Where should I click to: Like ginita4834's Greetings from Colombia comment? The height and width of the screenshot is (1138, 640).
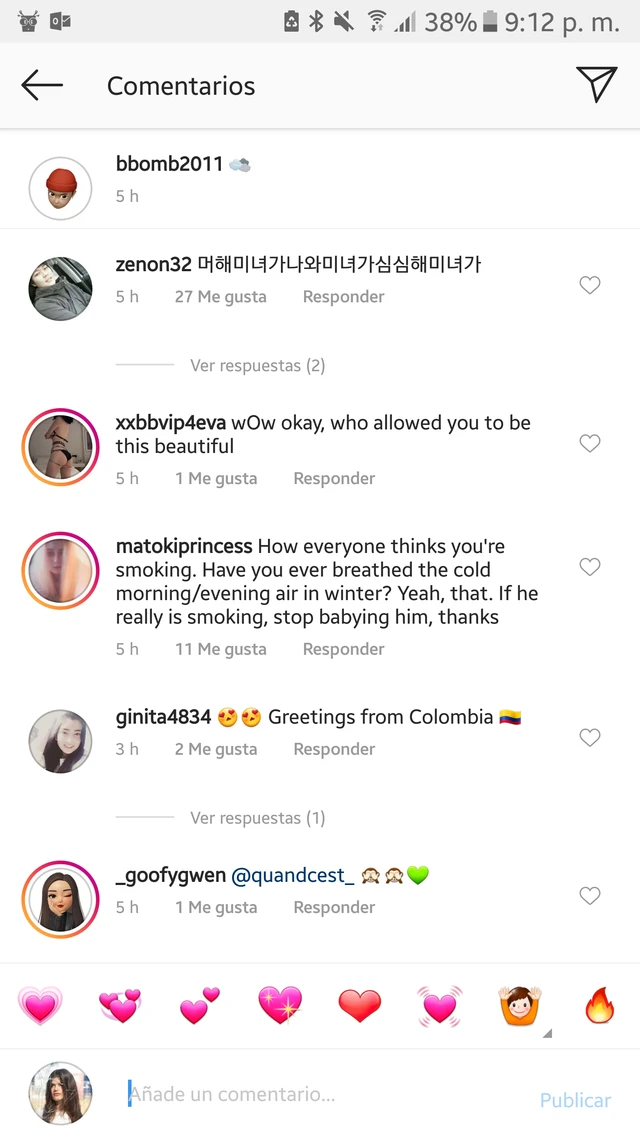click(x=590, y=738)
